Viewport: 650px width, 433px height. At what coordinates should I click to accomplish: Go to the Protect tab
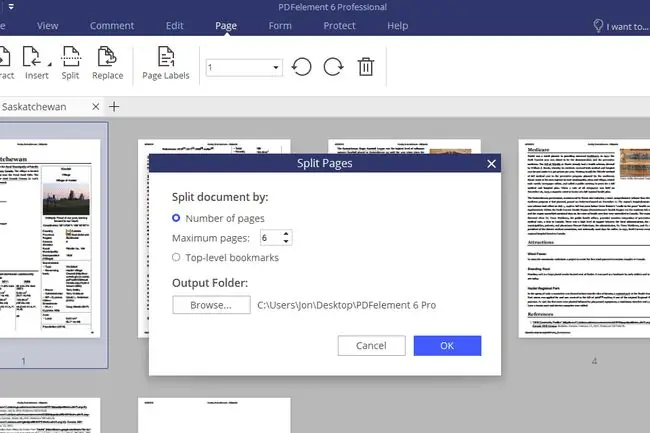point(340,26)
